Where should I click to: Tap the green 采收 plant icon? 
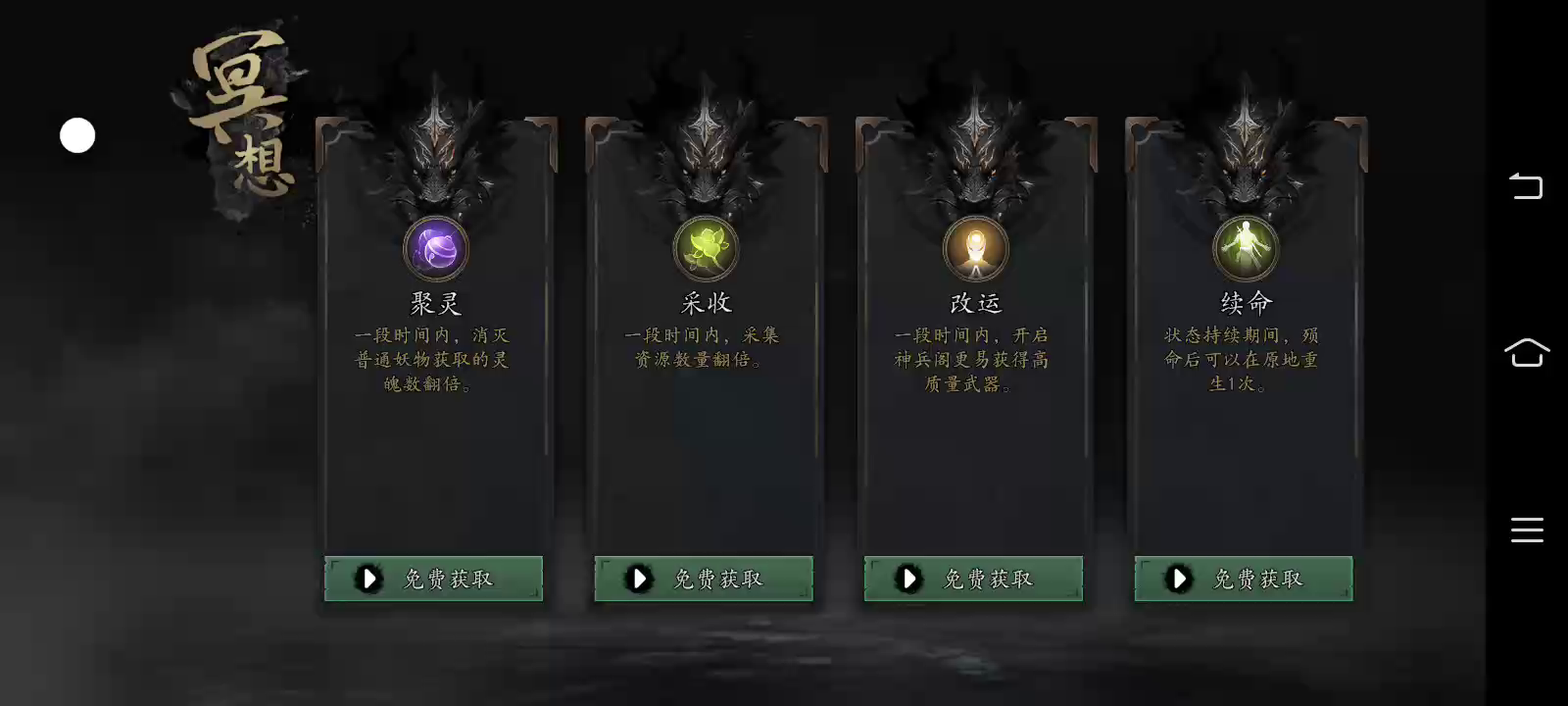tap(706, 249)
